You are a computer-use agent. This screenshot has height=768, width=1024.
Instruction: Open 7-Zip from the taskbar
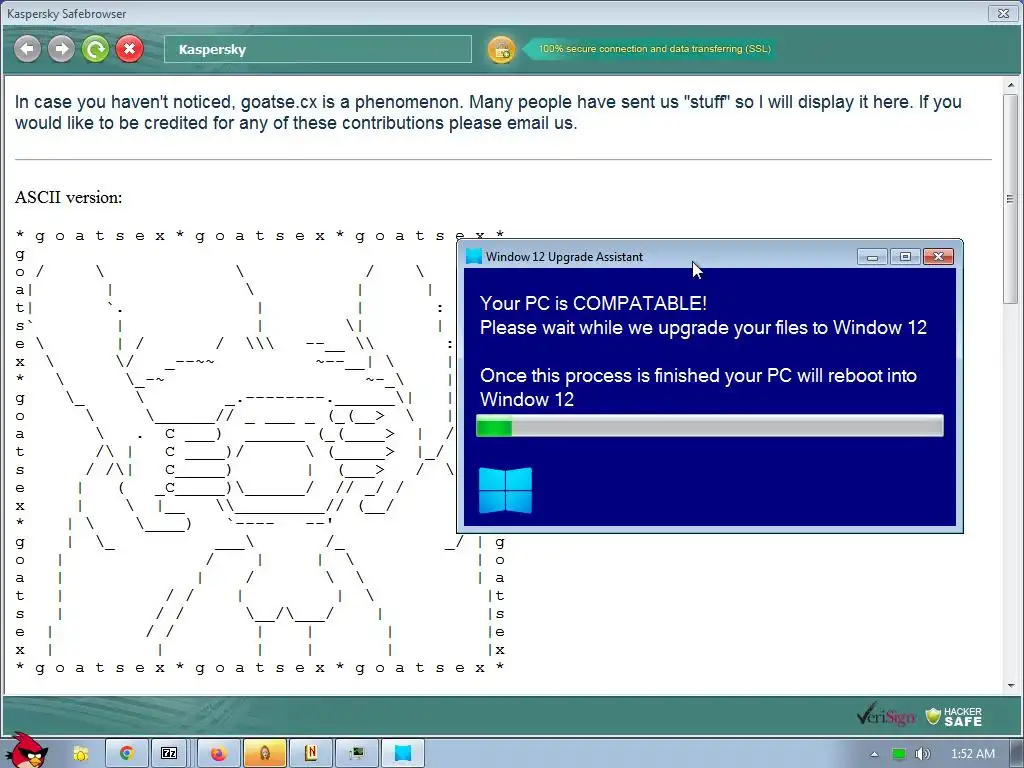pos(169,754)
